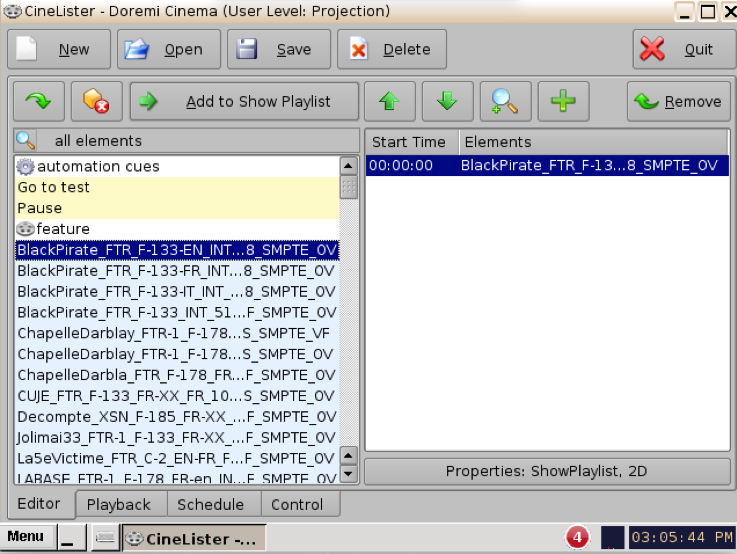Image resolution: width=737 pixels, height=554 pixels.
Task: Collapse the automation cues category
Action: (26, 167)
